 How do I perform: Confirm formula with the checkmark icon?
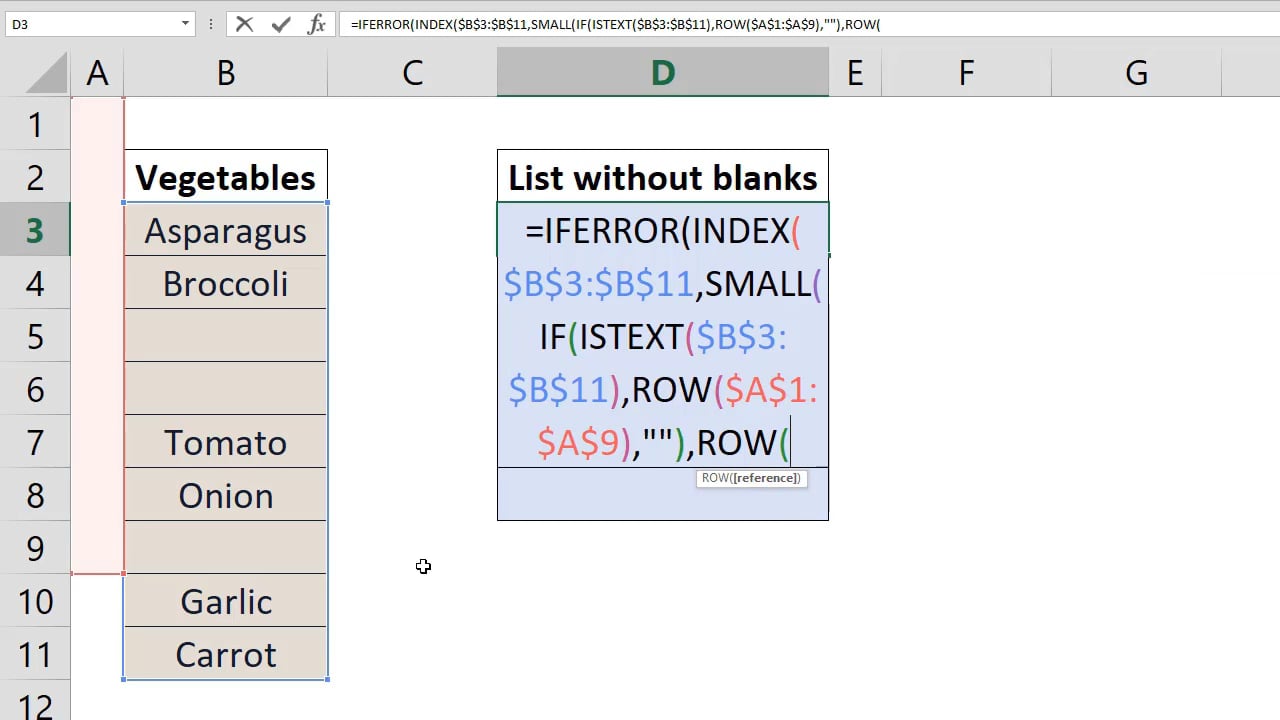click(281, 24)
